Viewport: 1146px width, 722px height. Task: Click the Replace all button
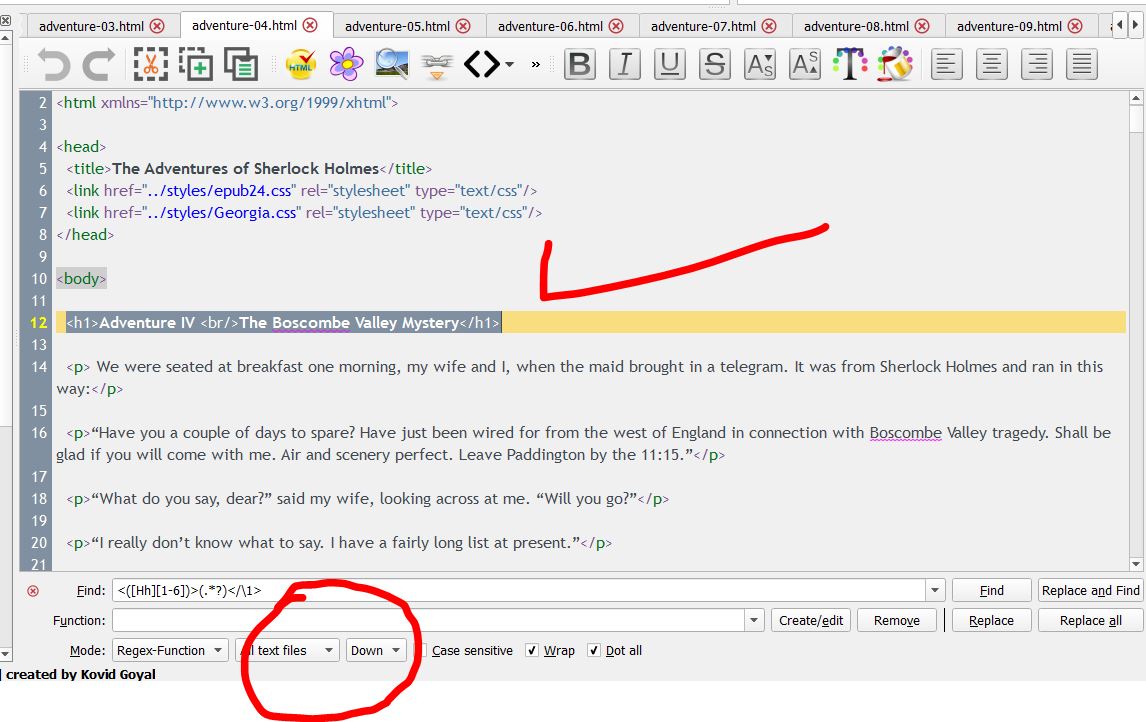[1090, 620]
